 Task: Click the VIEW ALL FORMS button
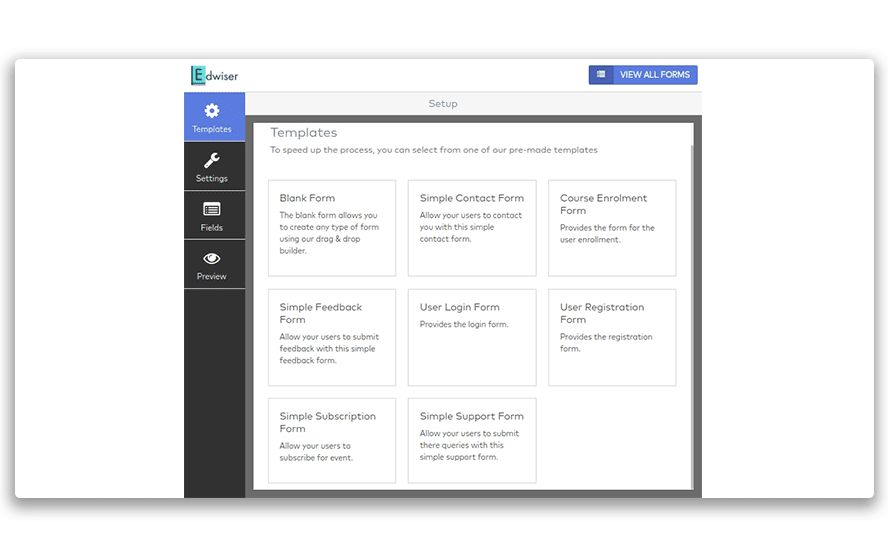pyautogui.click(x=643, y=75)
